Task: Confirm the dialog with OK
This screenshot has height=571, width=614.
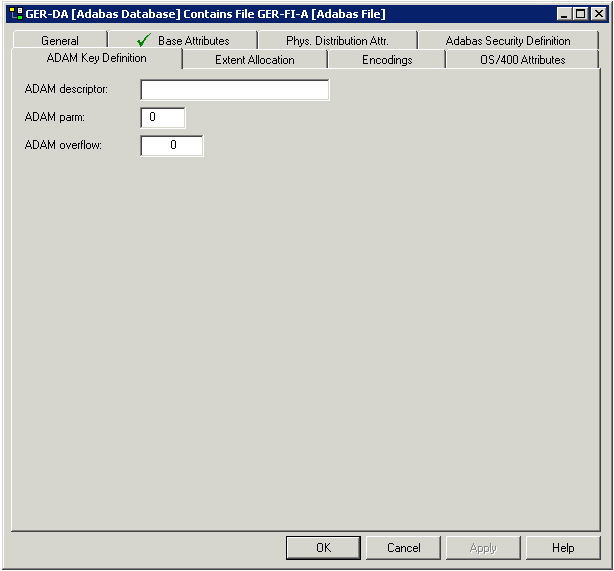Action: tap(323, 548)
